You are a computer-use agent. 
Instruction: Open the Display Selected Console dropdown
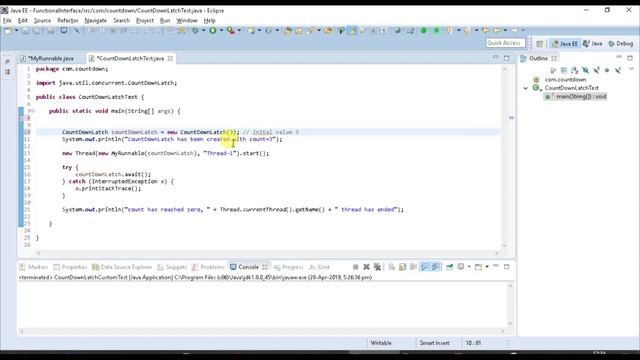tap(469, 267)
